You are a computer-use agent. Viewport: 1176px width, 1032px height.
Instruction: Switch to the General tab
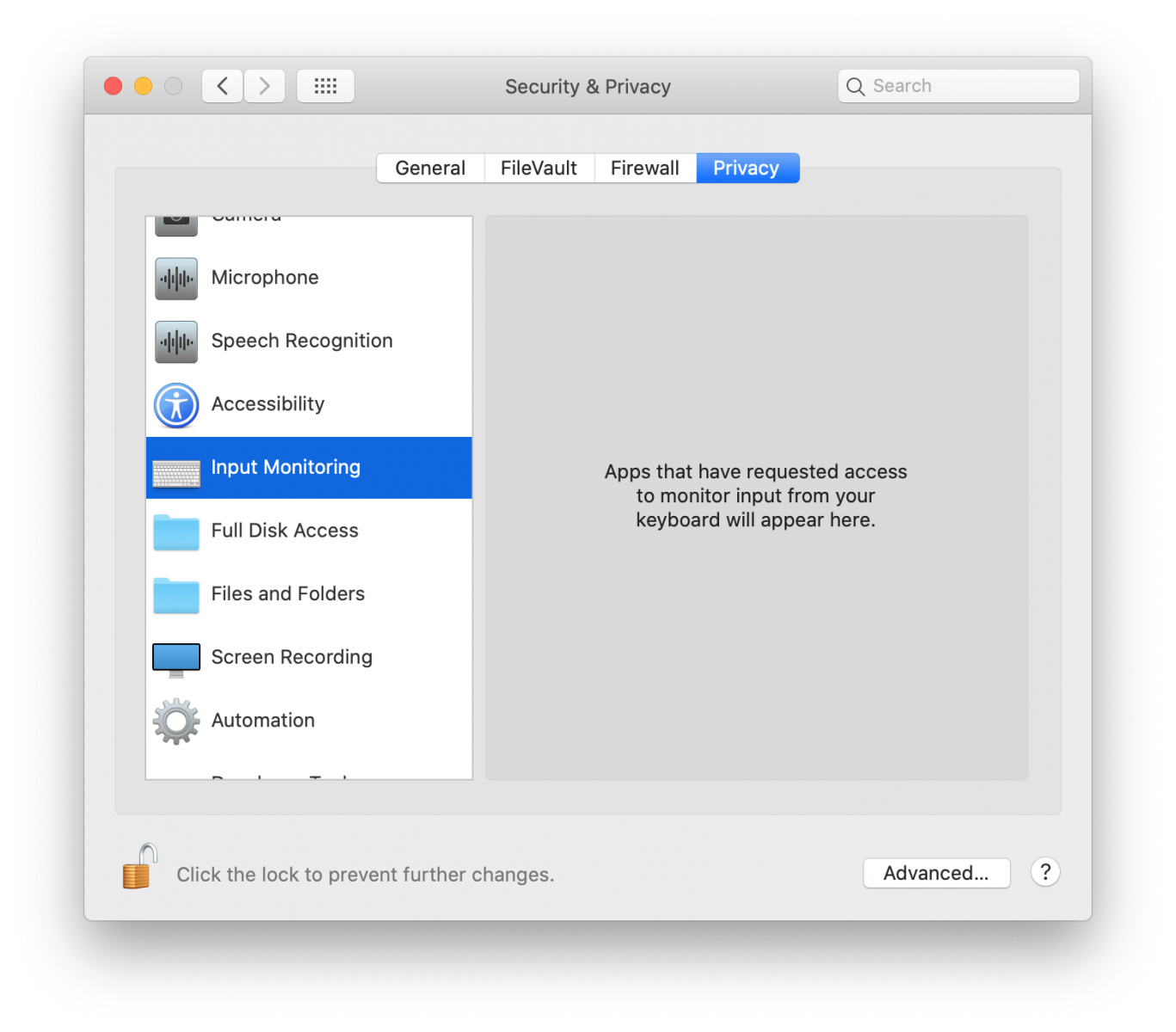(x=430, y=168)
